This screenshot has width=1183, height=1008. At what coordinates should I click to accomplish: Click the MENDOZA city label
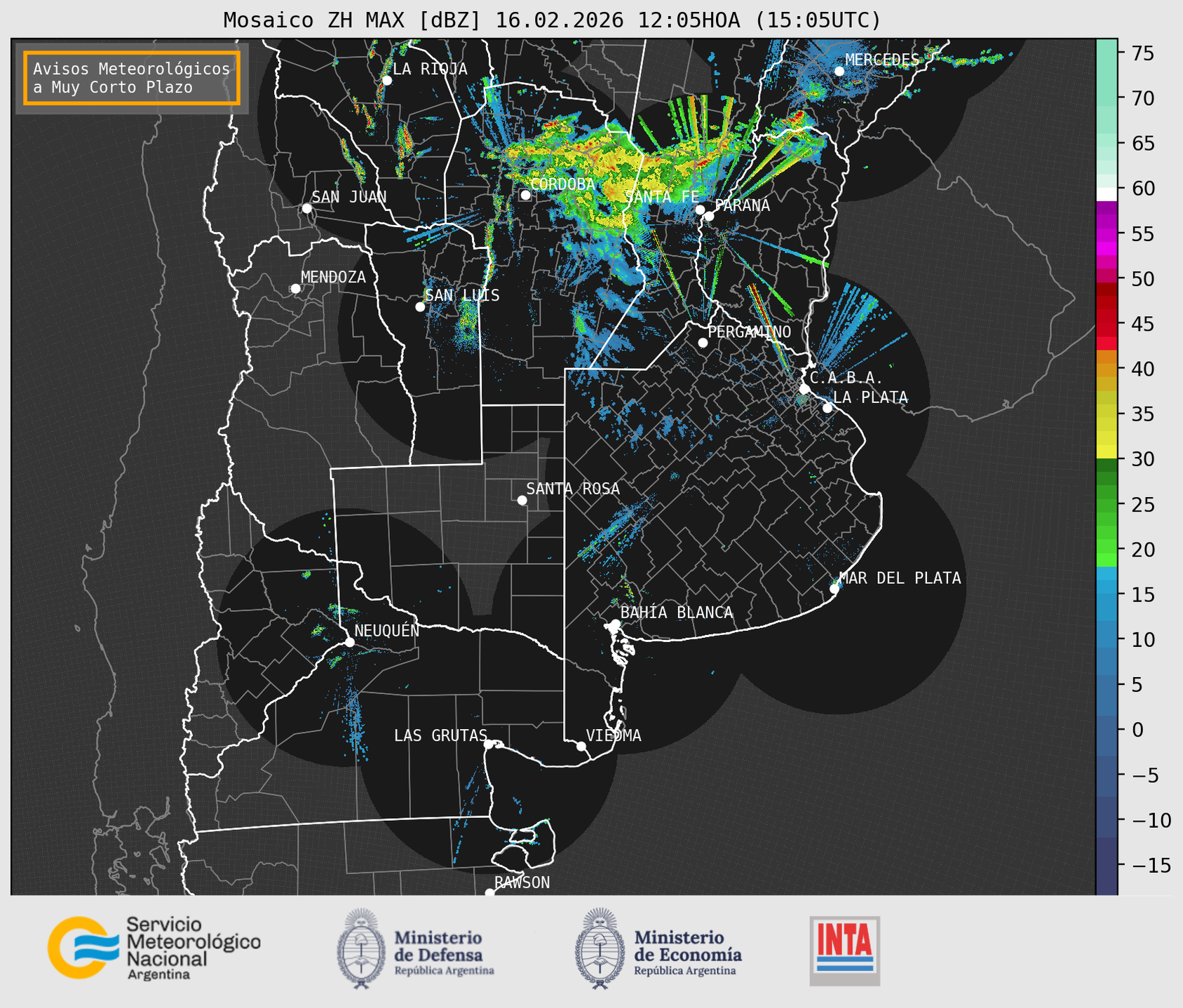click(x=333, y=277)
